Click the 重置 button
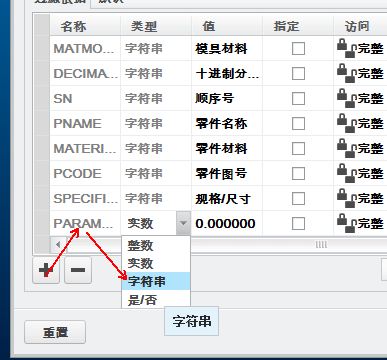The image size is (387, 360). click(x=55, y=332)
